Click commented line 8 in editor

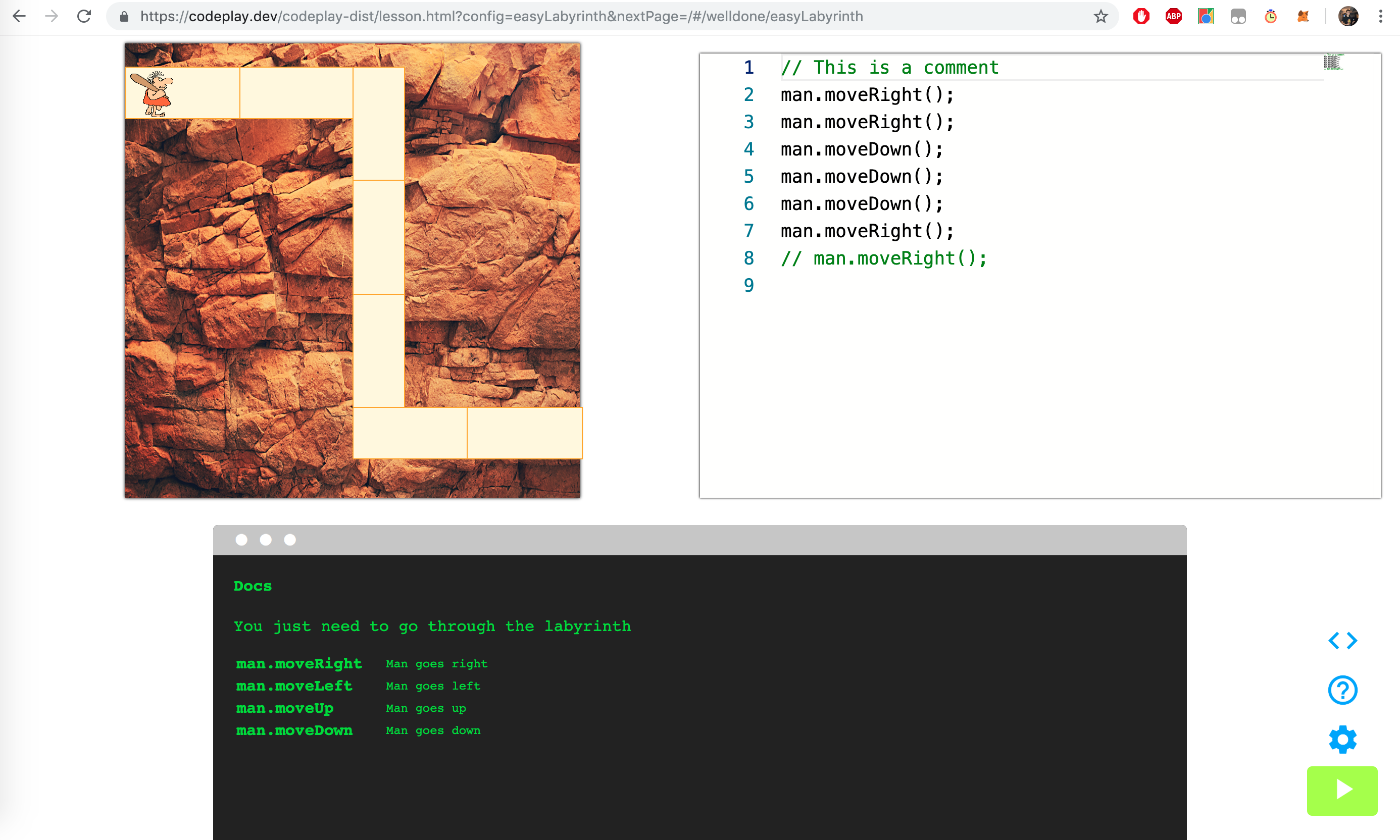[883, 258]
